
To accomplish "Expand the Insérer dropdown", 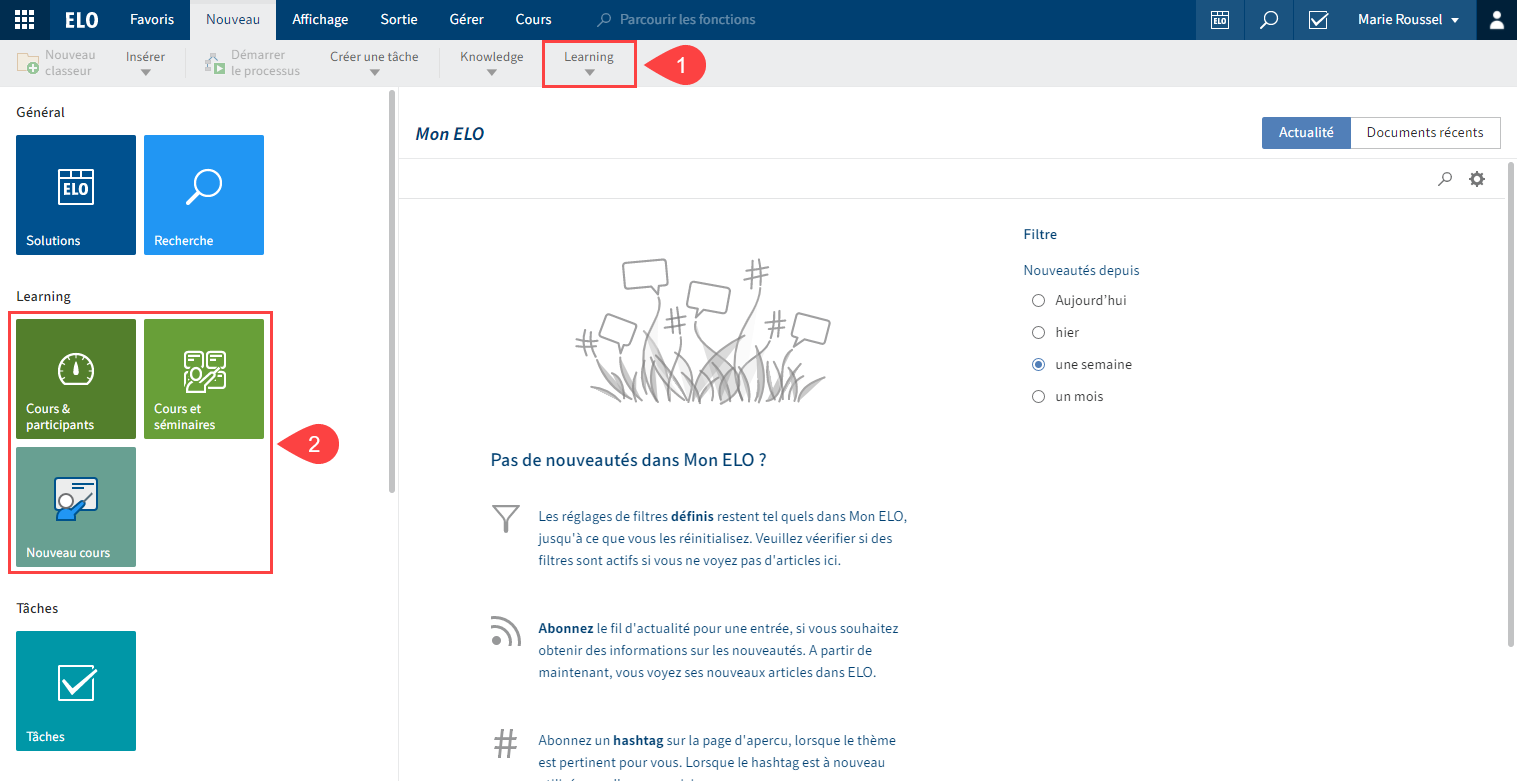I will pyautogui.click(x=146, y=63).
